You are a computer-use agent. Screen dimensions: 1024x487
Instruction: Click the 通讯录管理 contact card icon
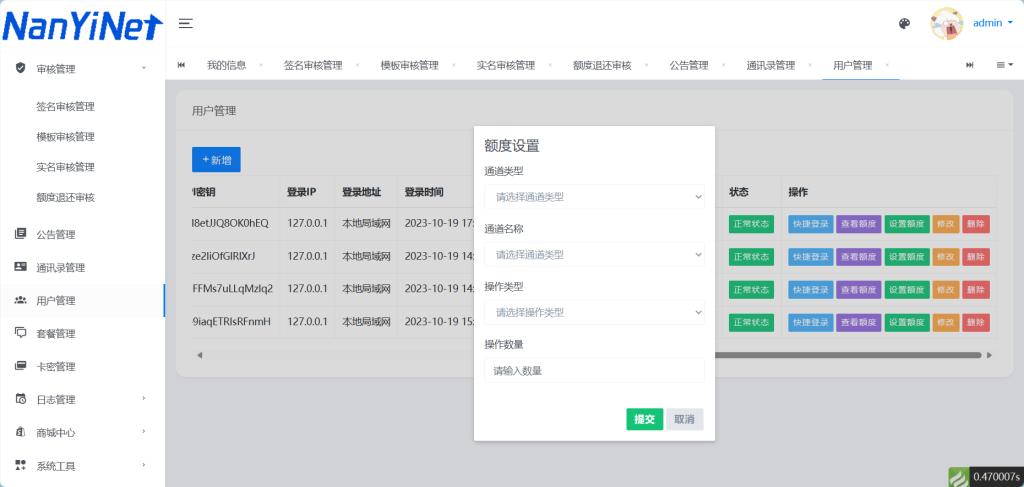[20, 267]
